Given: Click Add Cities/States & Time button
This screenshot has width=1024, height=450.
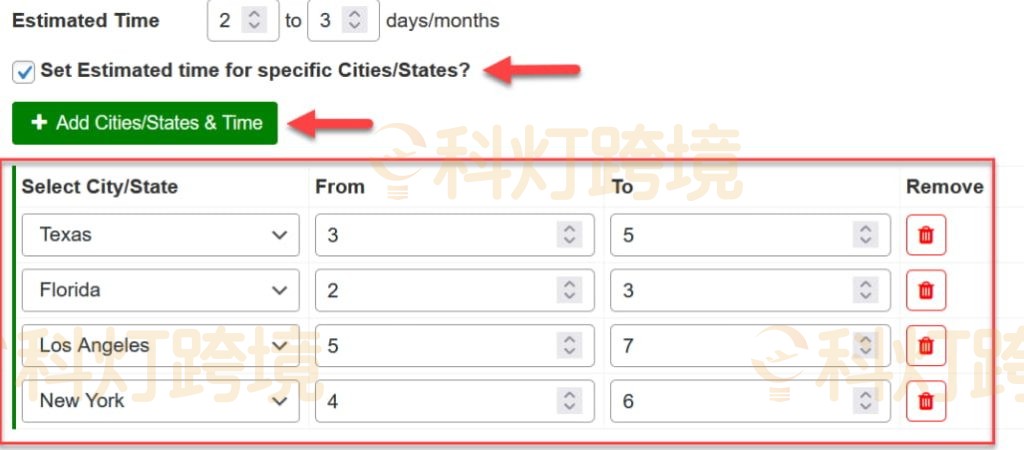Looking at the screenshot, I should pyautogui.click(x=145, y=123).
